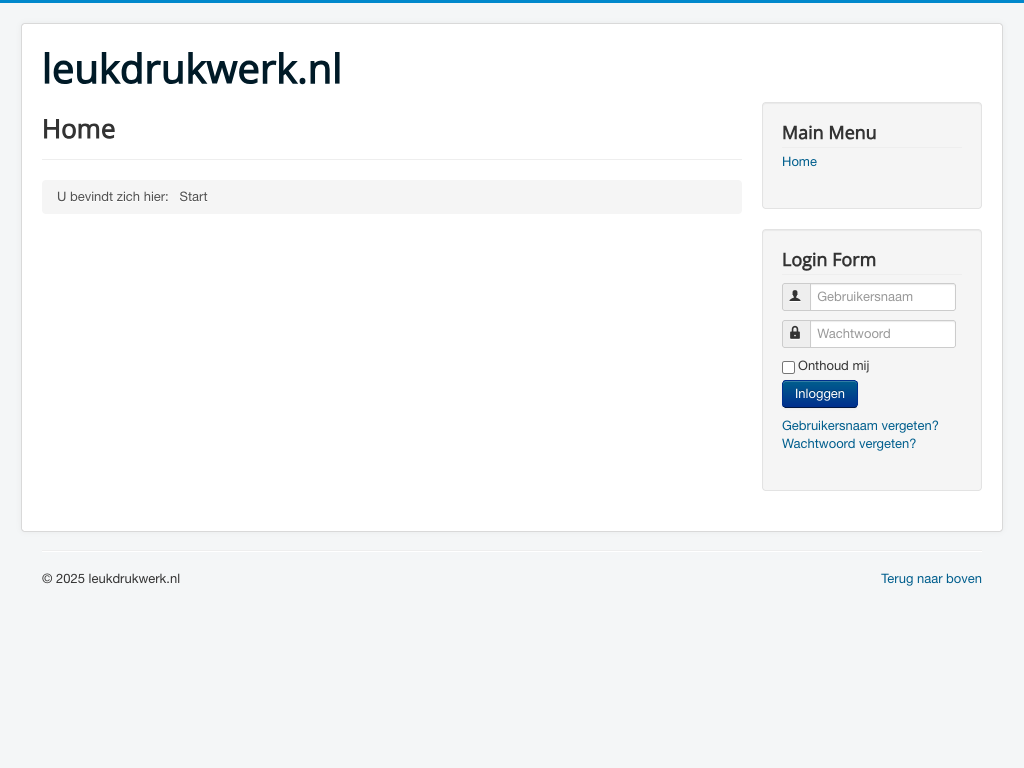Click the blue stripe at page top
The width and height of the screenshot is (1024, 768).
pos(512,1)
